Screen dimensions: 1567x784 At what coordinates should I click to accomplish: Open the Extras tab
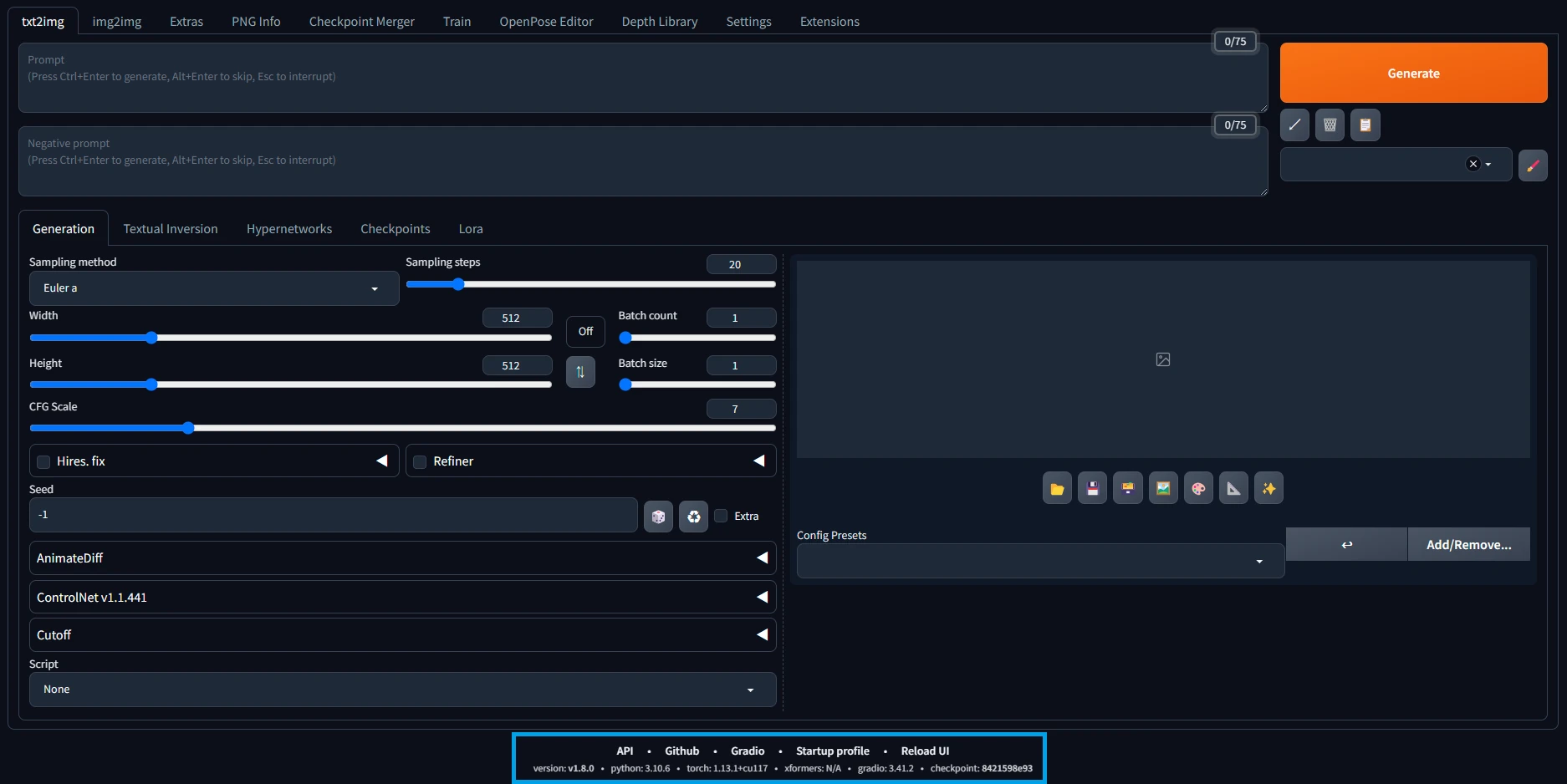click(x=186, y=22)
